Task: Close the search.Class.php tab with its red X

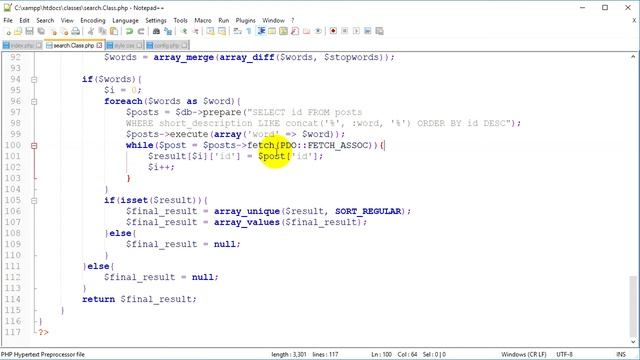Action: tap(99, 45)
